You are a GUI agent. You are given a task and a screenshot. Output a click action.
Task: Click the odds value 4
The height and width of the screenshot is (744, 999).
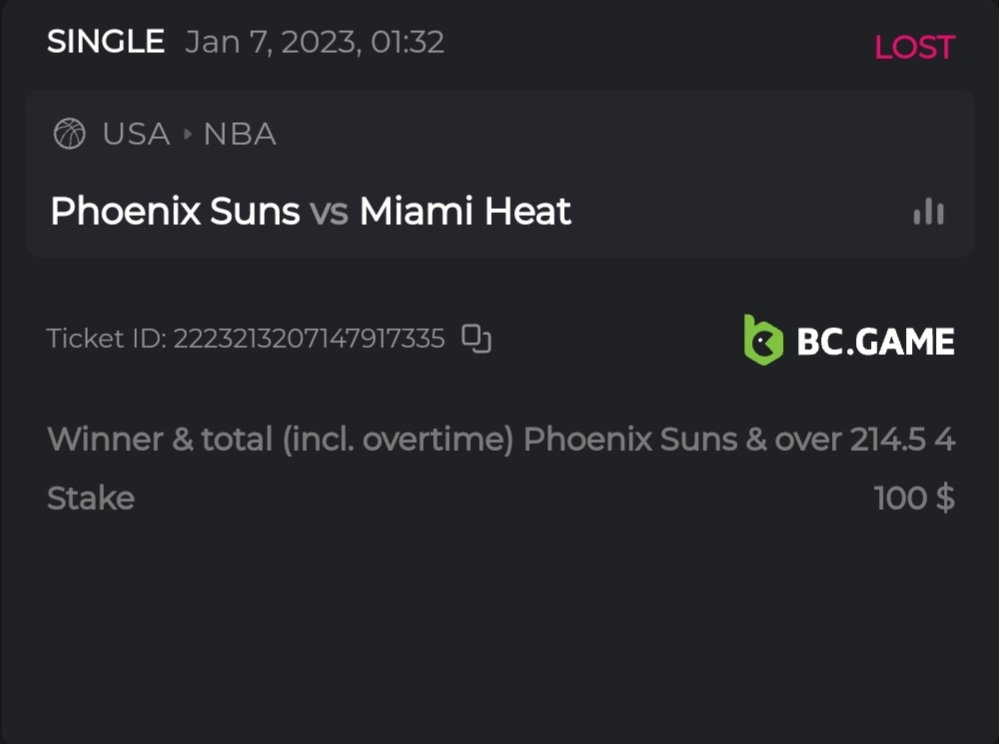click(945, 439)
